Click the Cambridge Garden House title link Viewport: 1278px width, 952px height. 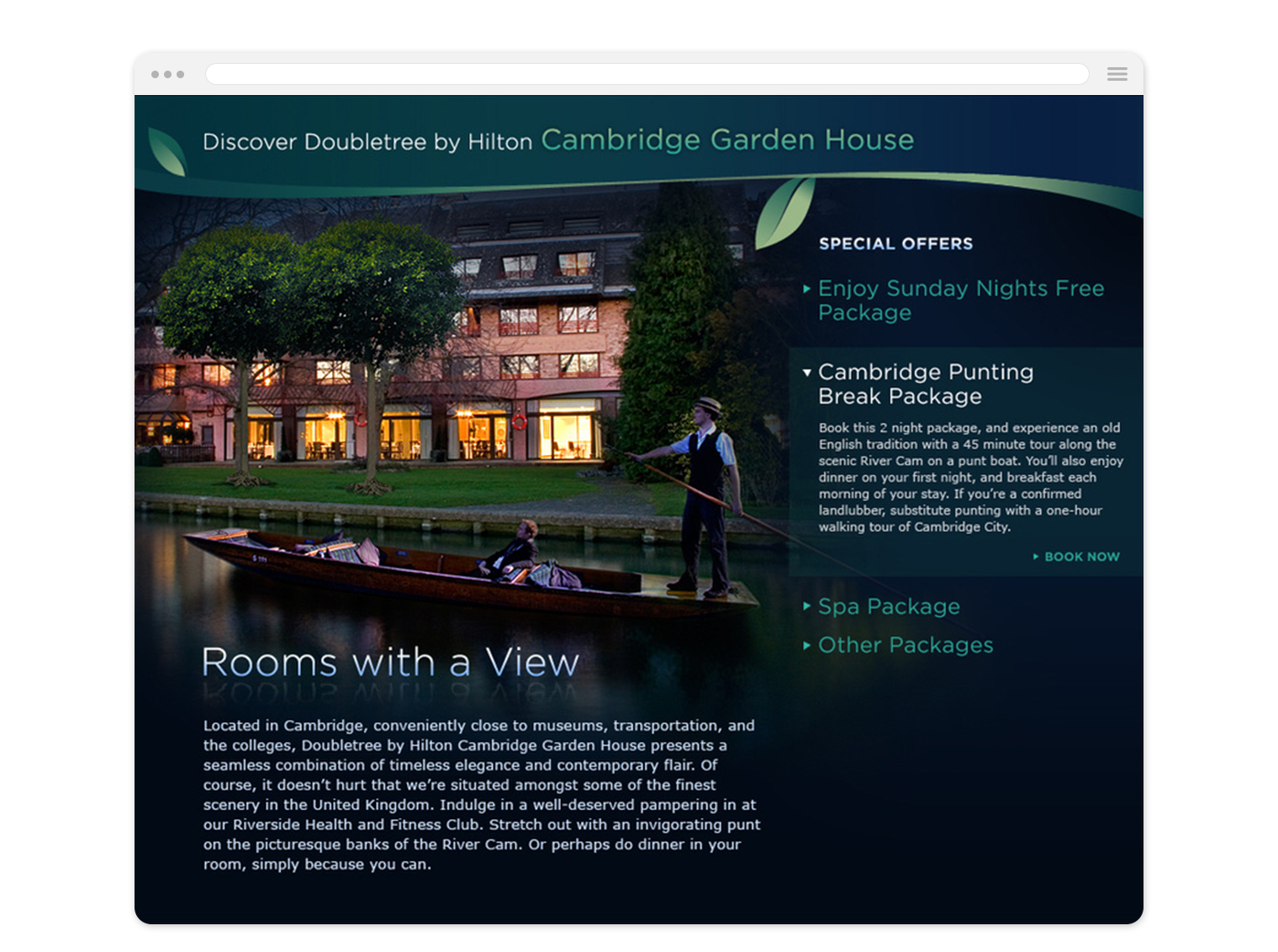(x=727, y=140)
